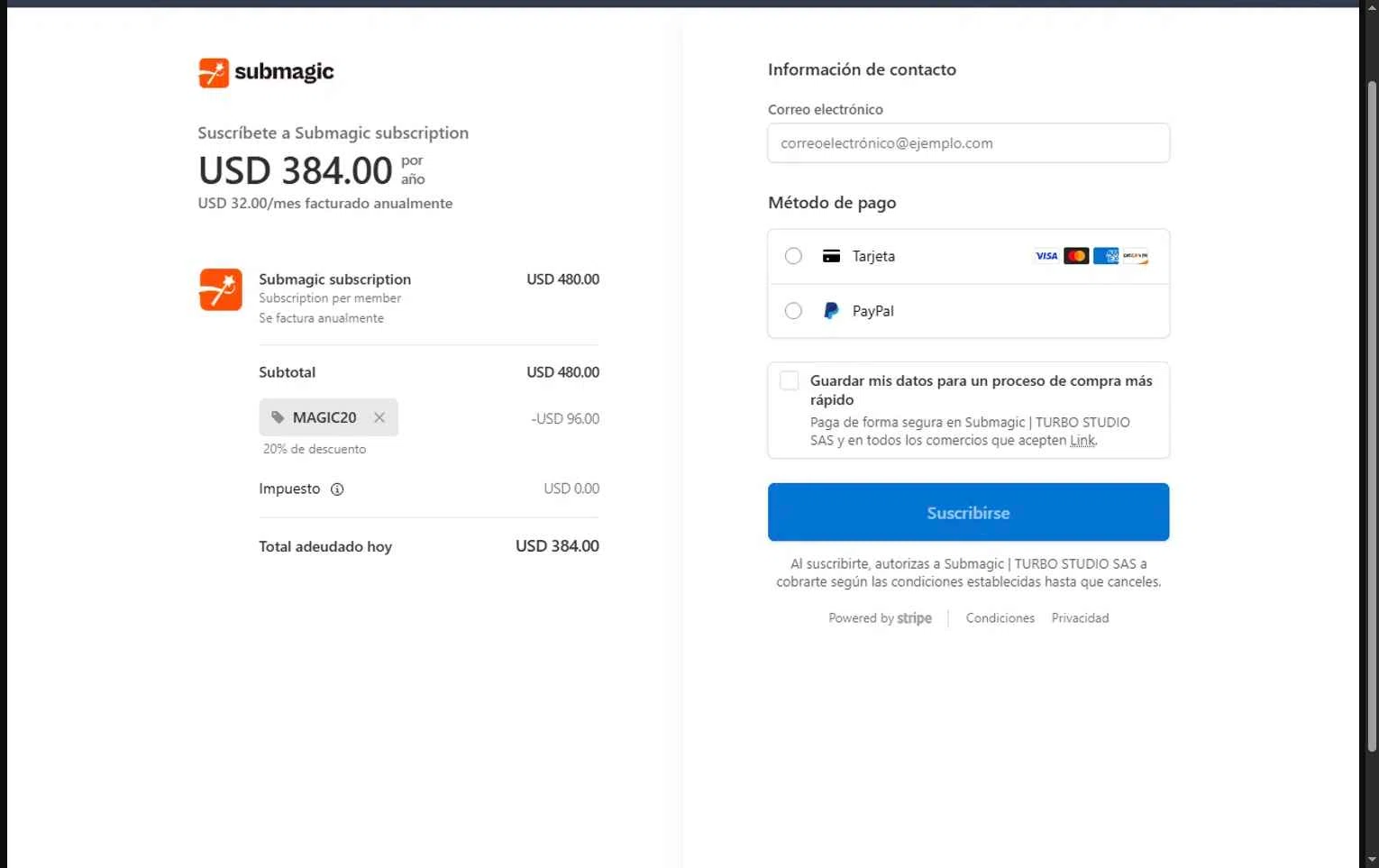Open the Condiciones link

[1000, 618]
